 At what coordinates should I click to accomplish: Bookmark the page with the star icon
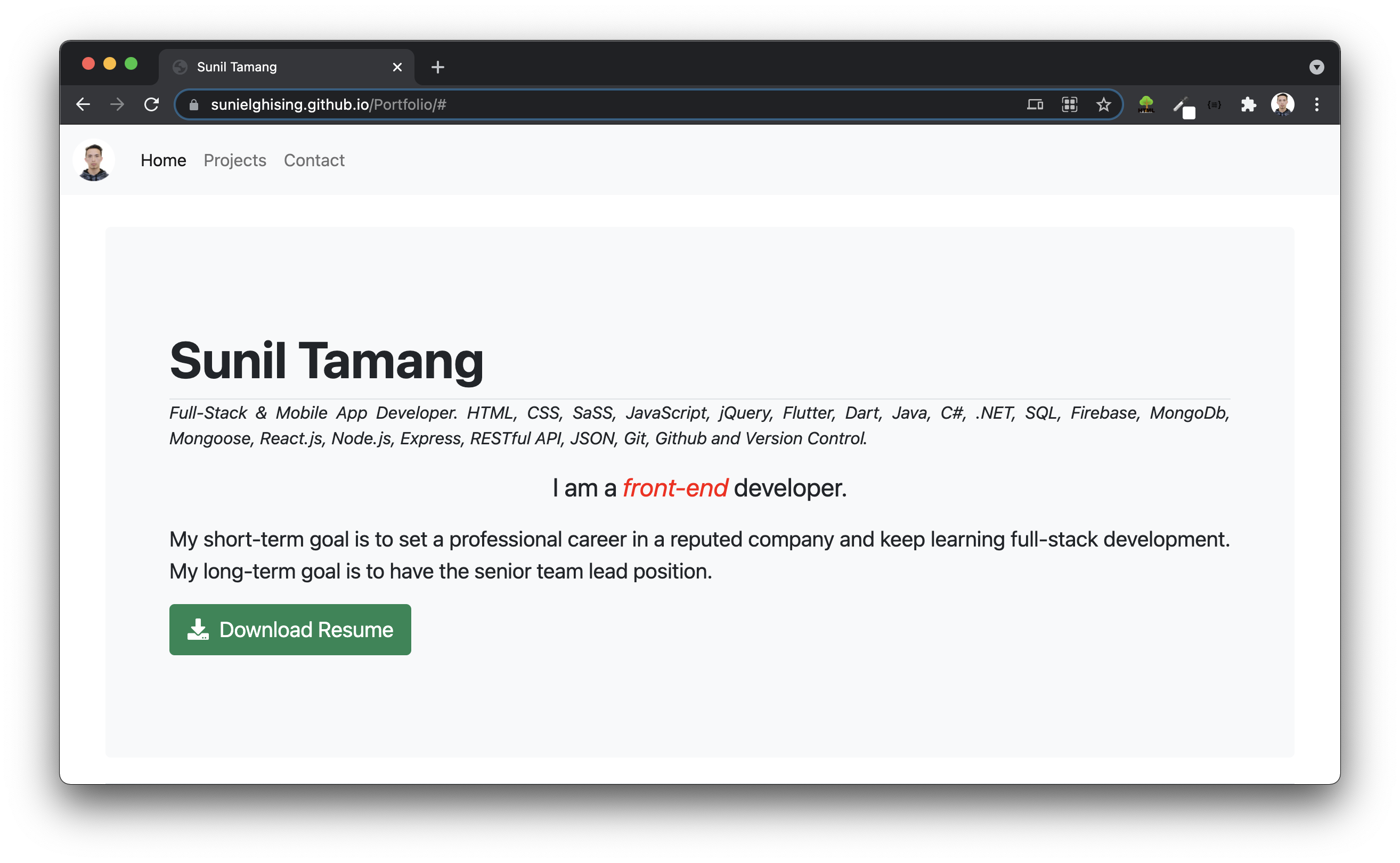click(1103, 104)
